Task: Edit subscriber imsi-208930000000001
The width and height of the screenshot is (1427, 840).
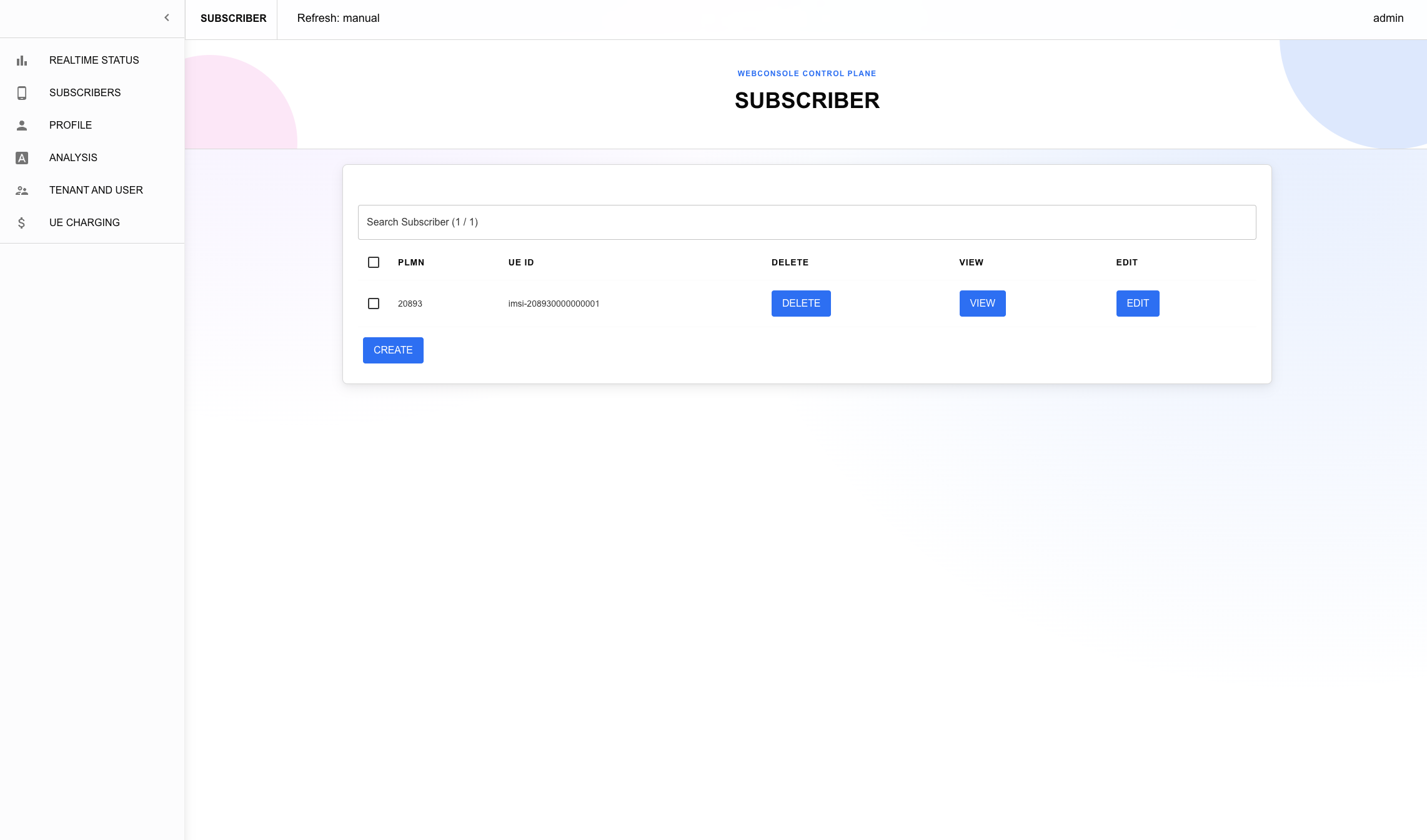Action: tap(1138, 304)
